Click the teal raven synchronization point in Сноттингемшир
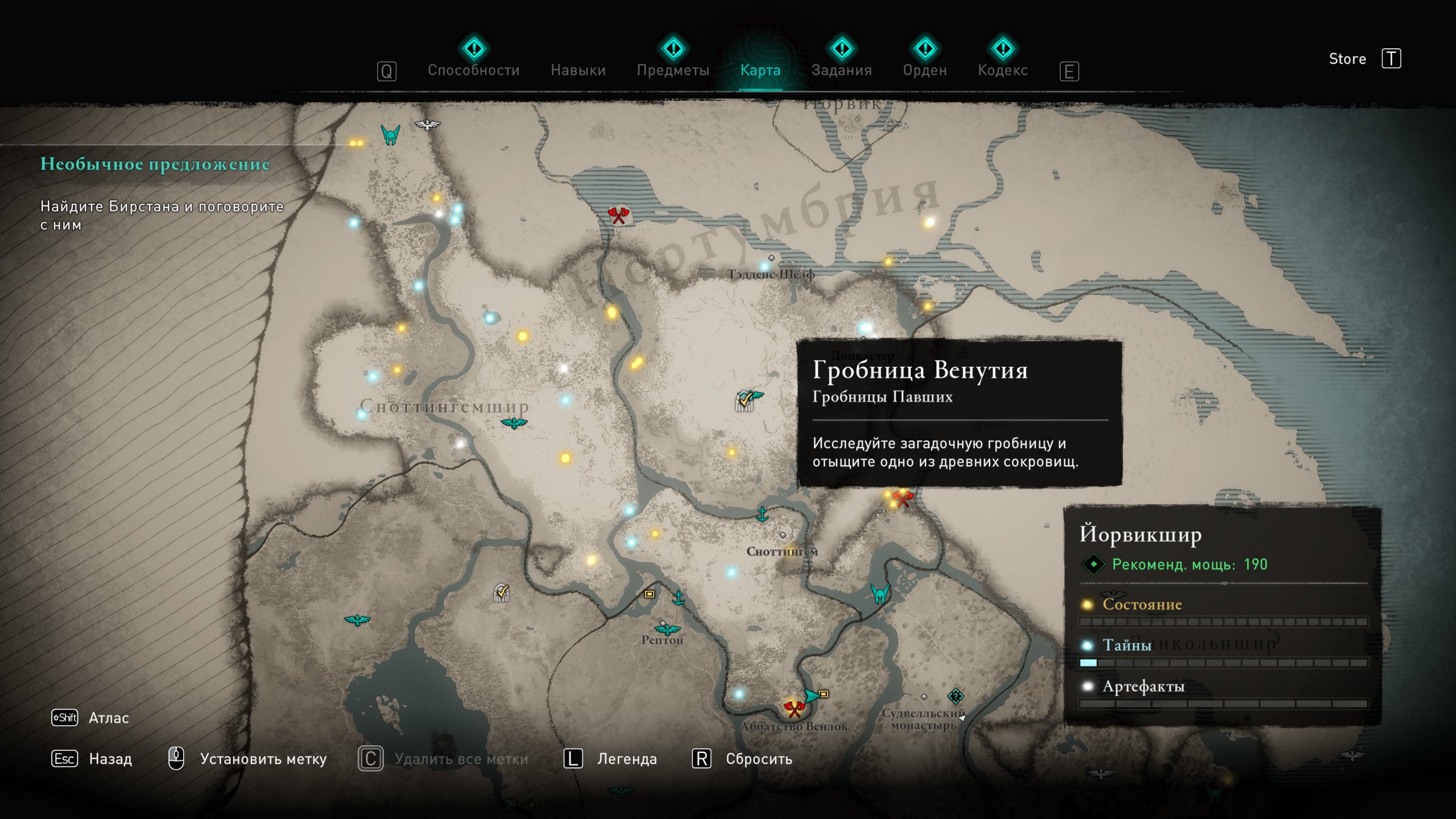1456x819 pixels. pos(514,423)
